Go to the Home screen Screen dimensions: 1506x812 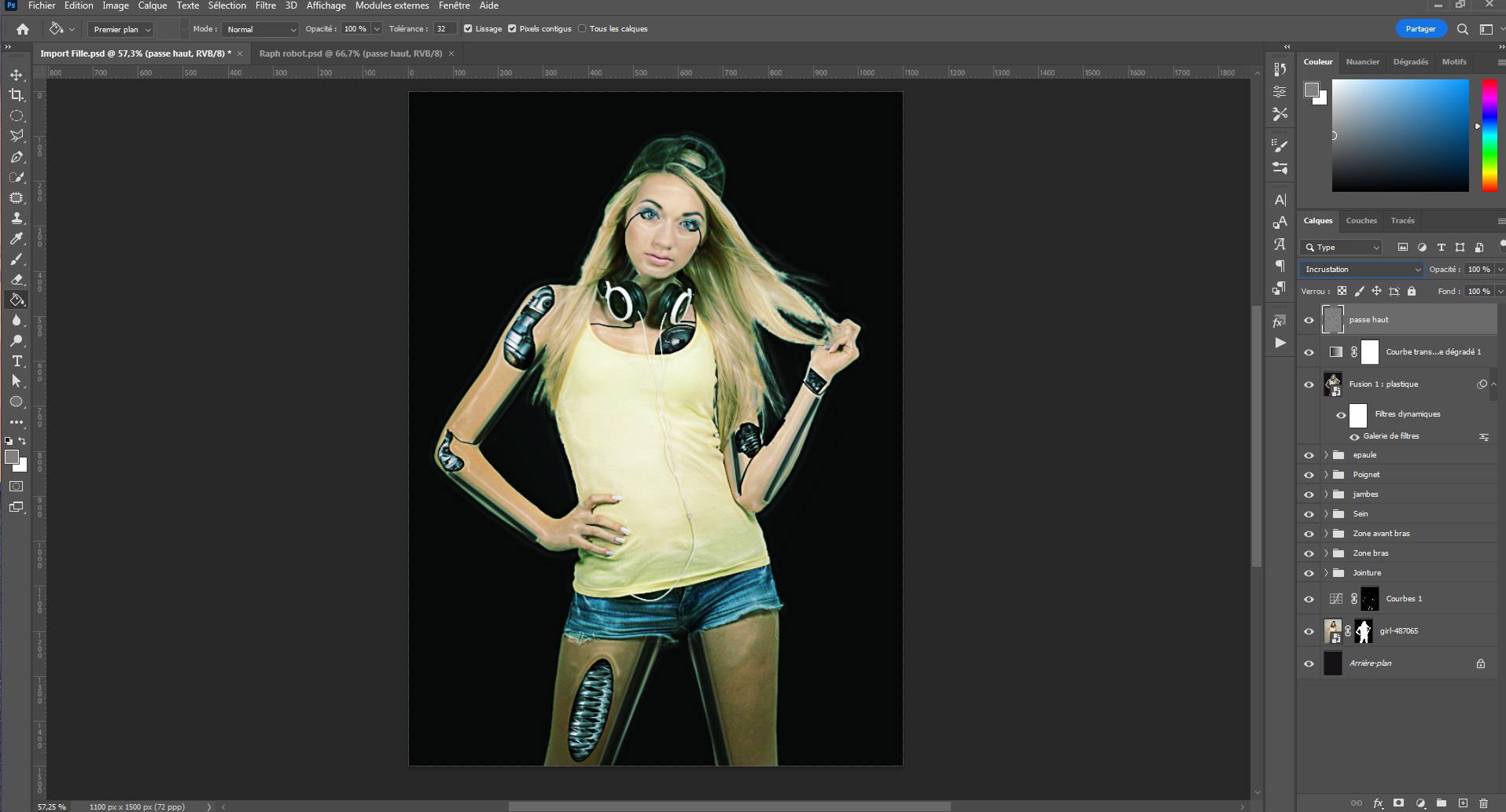[x=23, y=29]
